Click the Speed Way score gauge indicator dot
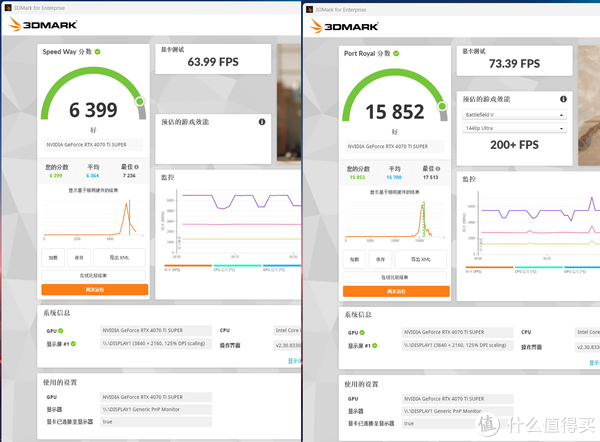The image size is (600, 442). click(140, 101)
